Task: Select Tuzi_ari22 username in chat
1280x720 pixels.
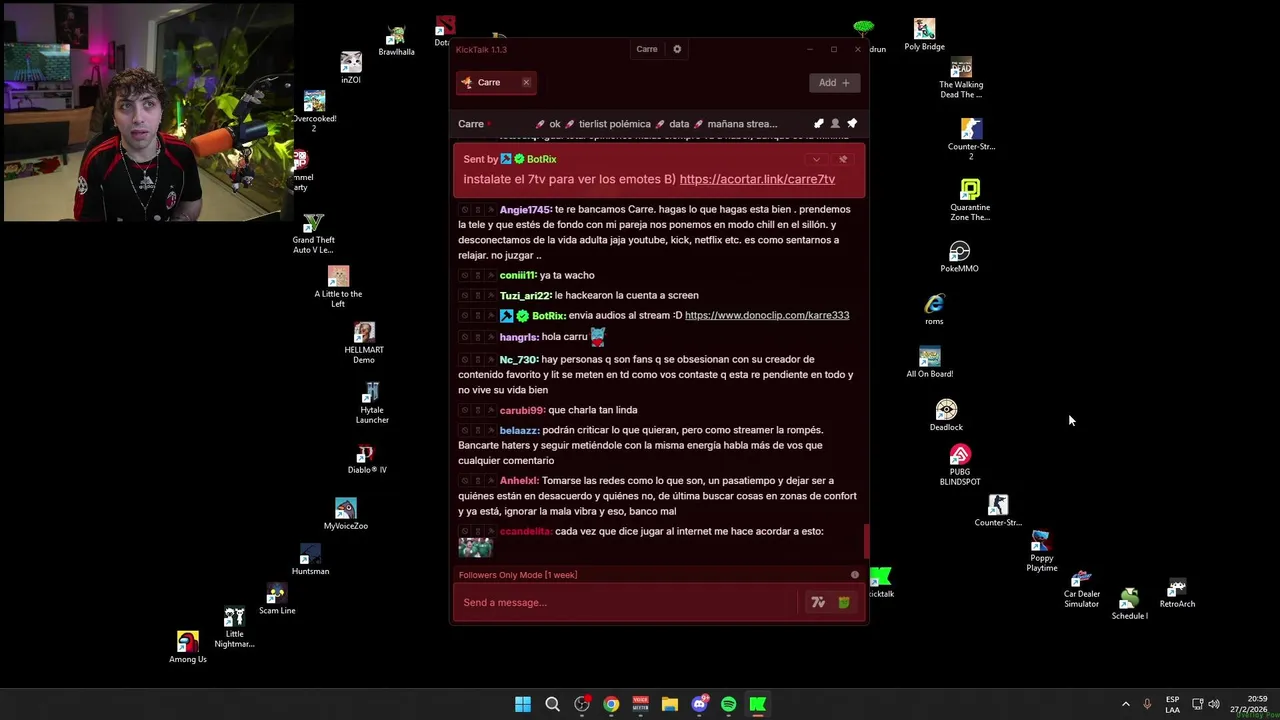Action: pos(525,295)
